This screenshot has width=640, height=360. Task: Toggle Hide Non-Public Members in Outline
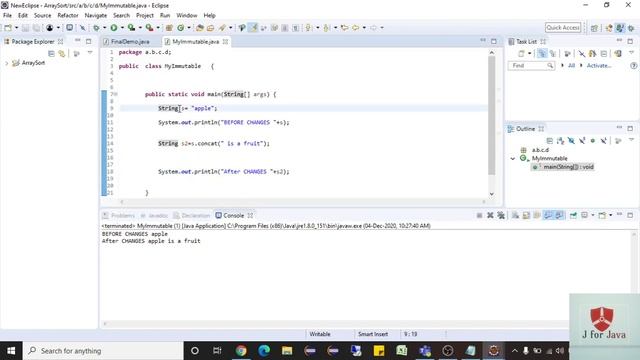(593, 141)
